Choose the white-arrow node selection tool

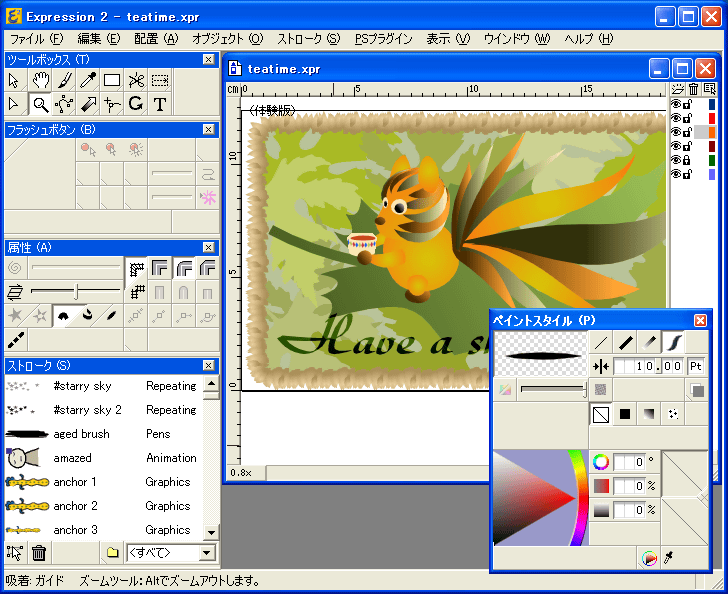[14, 104]
